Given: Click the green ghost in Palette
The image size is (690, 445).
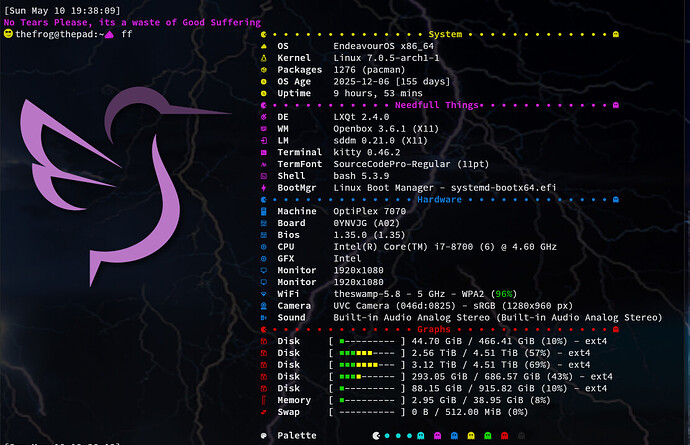Looking at the screenshot, I should 488,436.
